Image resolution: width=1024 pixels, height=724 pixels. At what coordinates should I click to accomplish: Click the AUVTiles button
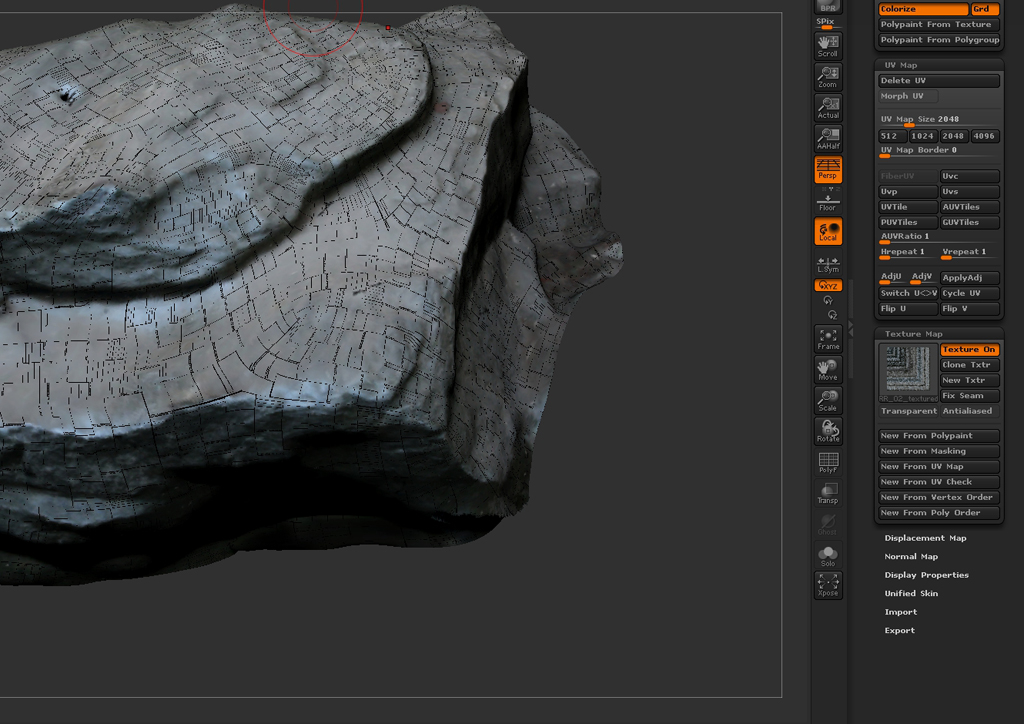tap(969, 207)
